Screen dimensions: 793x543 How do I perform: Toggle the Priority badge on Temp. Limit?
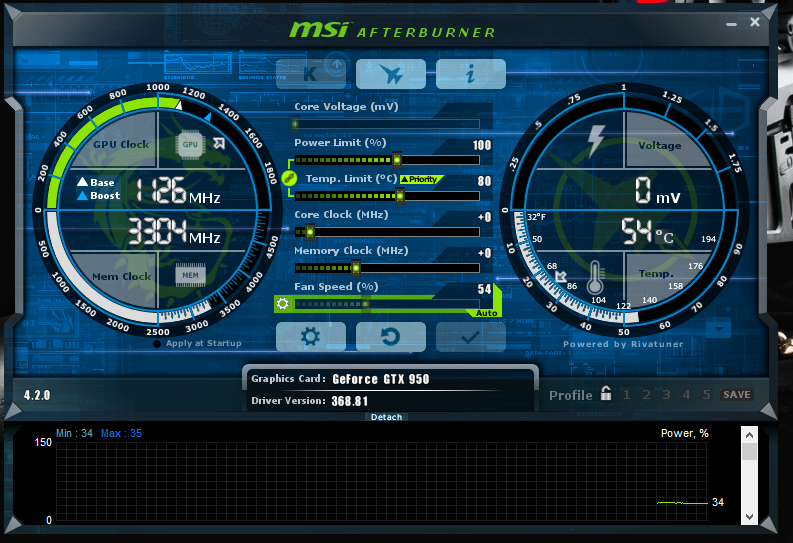pos(420,179)
